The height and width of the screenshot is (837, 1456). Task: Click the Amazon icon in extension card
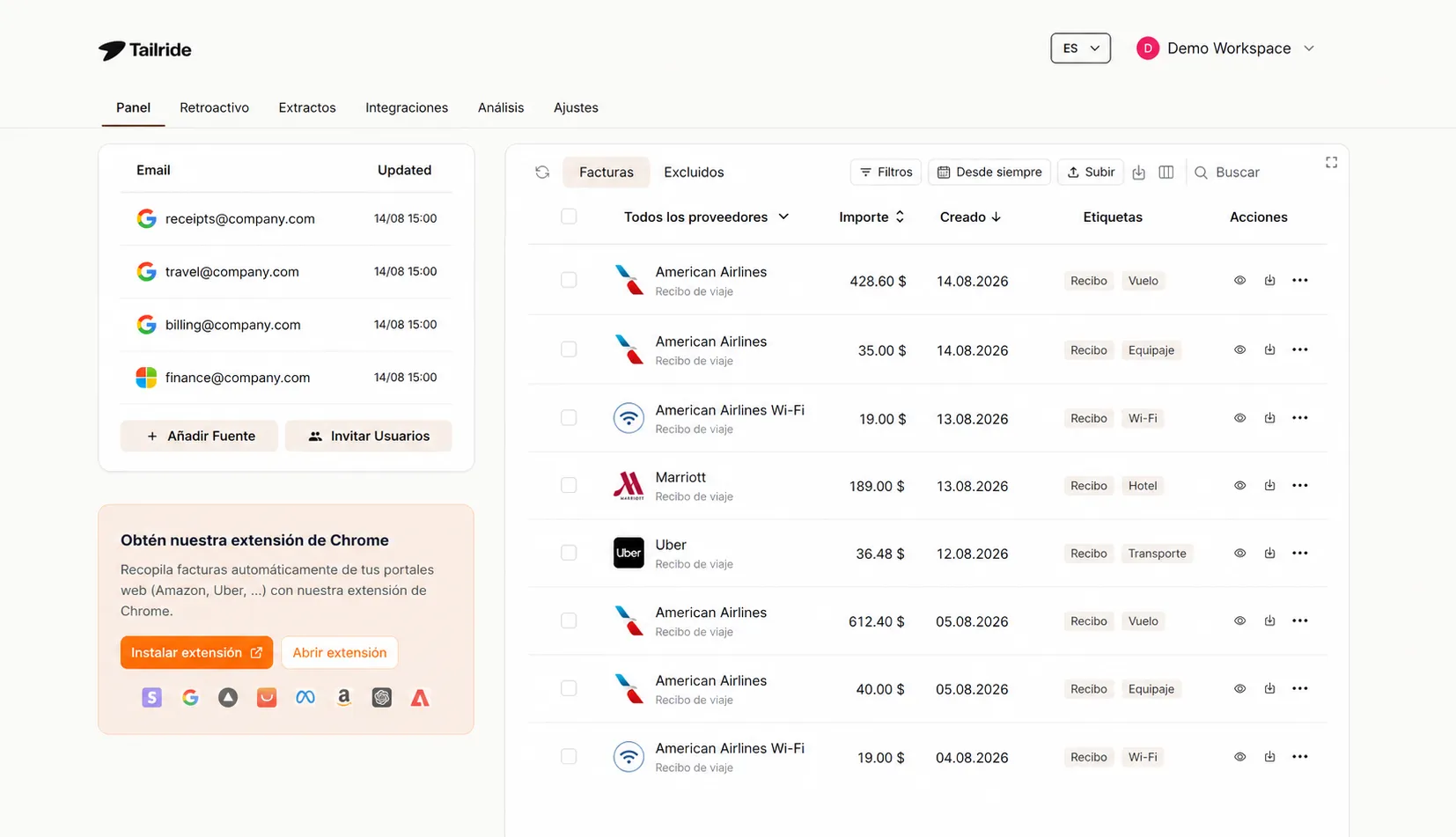click(x=343, y=698)
